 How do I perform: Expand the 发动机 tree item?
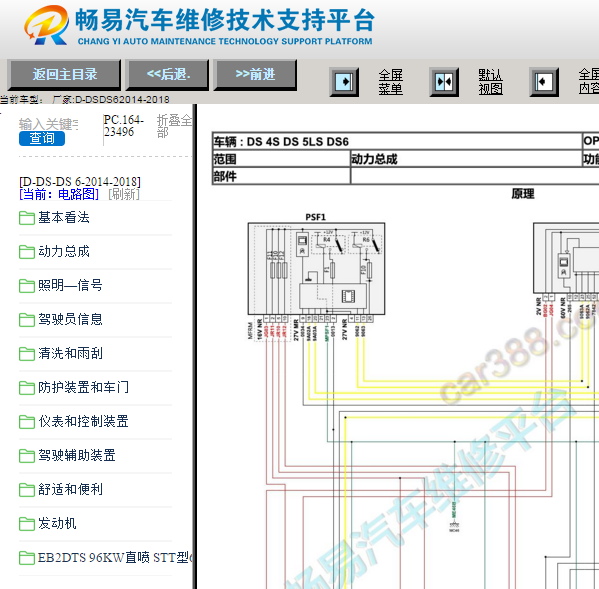57,524
